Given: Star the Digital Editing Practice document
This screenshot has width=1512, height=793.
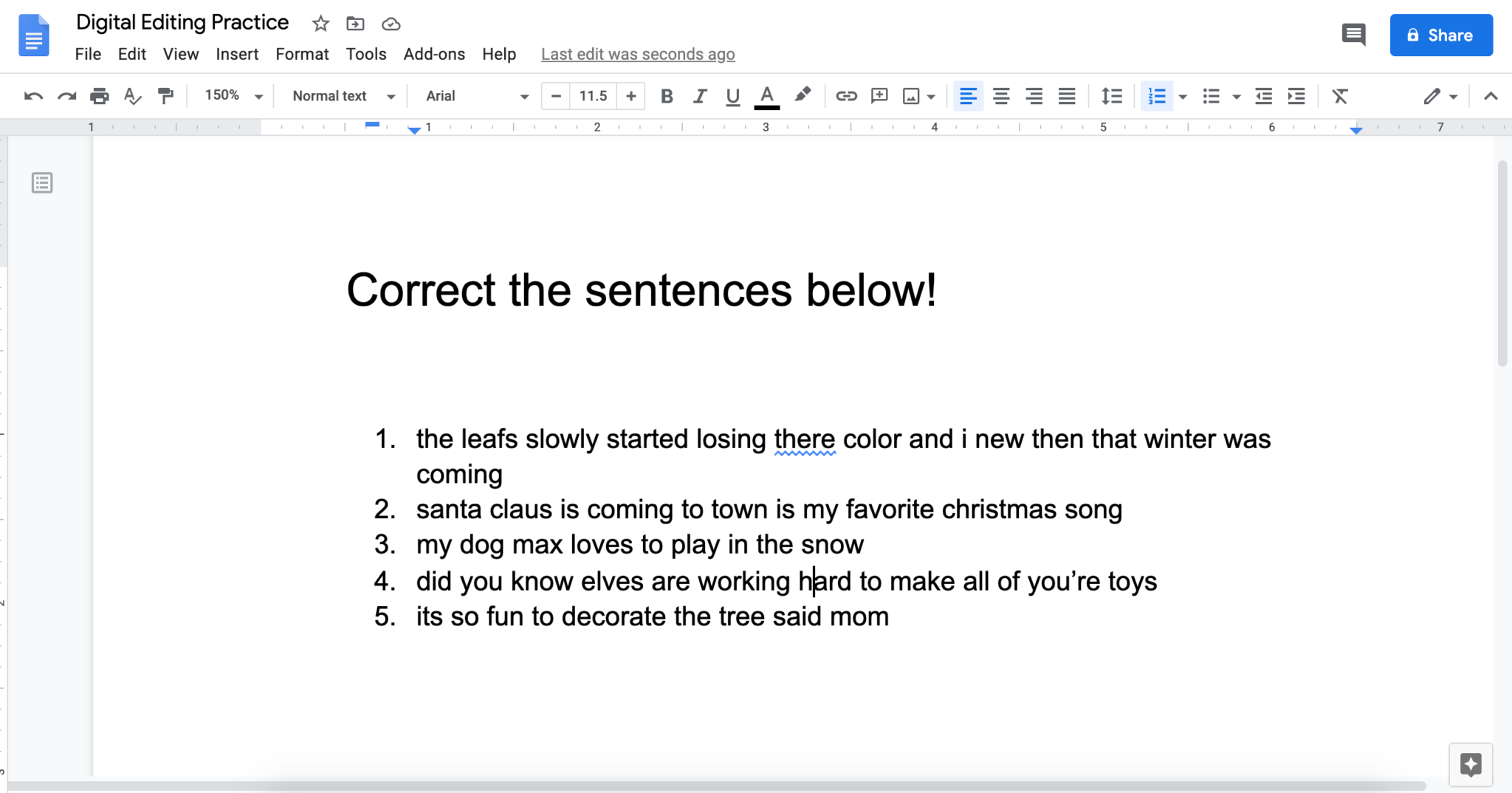Looking at the screenshot, I should click(320, 24).
